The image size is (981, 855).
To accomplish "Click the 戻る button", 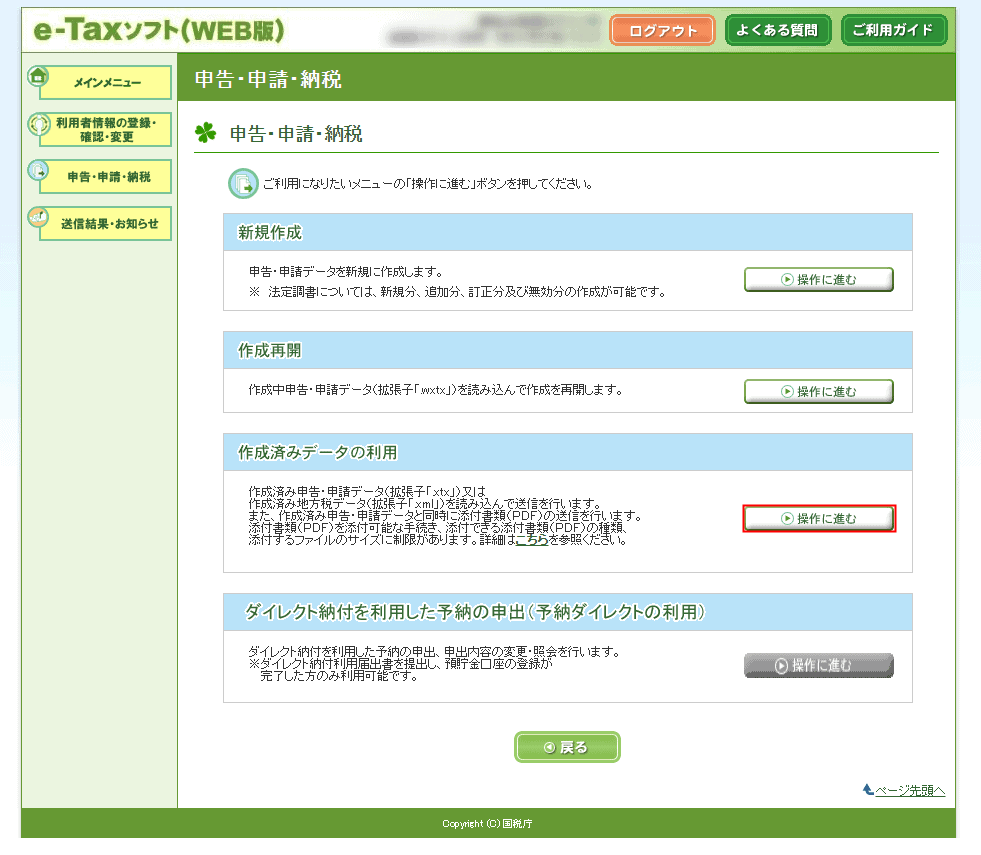I will tap(567, 747).
